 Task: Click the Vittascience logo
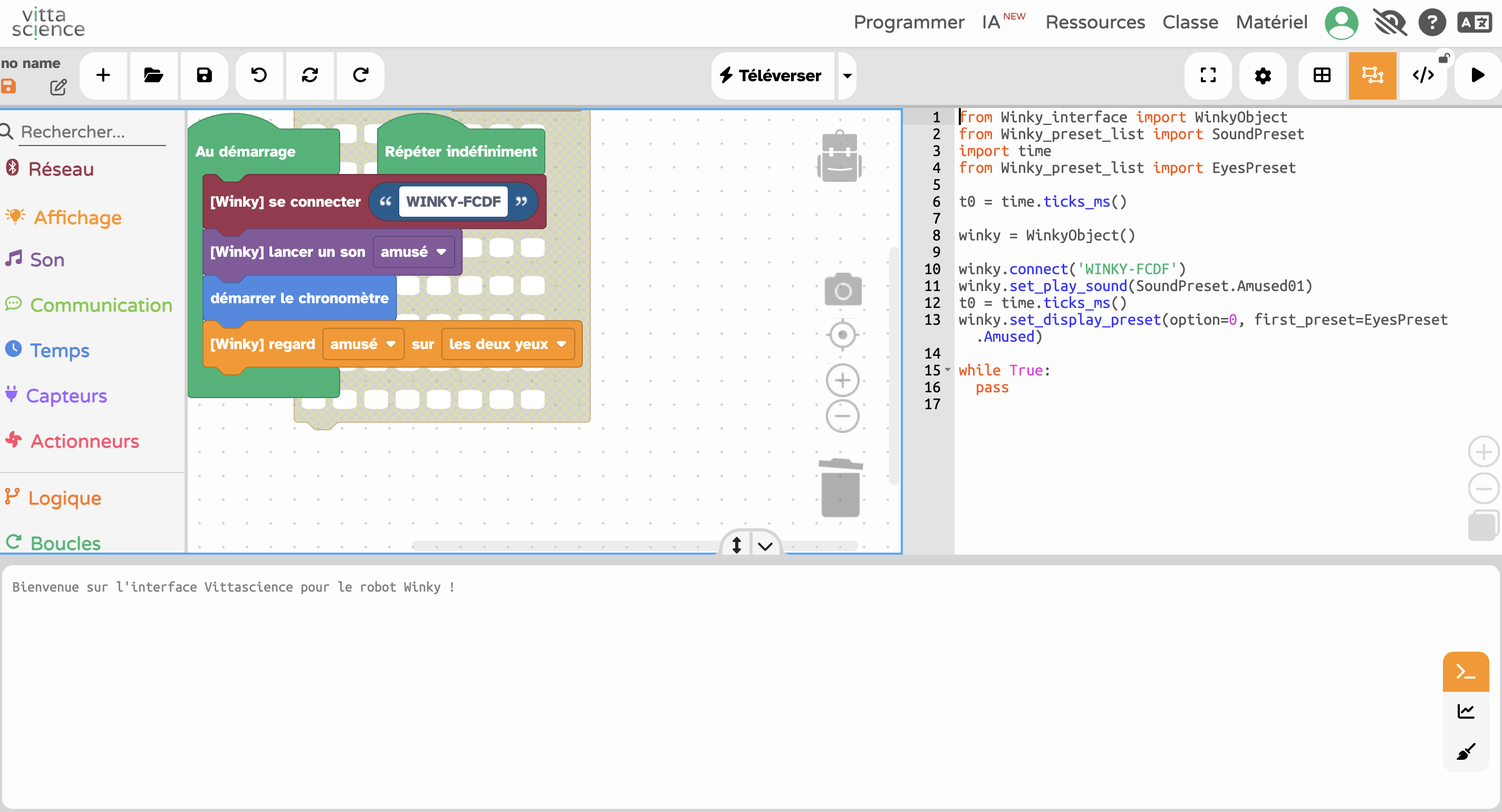[49, 23]
